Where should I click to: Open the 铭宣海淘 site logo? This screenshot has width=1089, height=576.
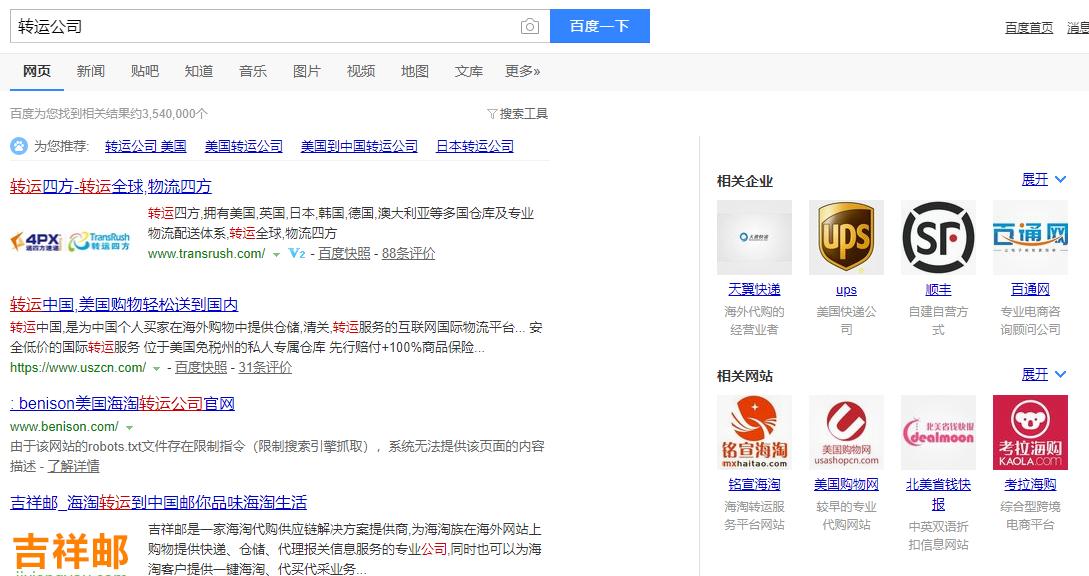click(753, 432)
